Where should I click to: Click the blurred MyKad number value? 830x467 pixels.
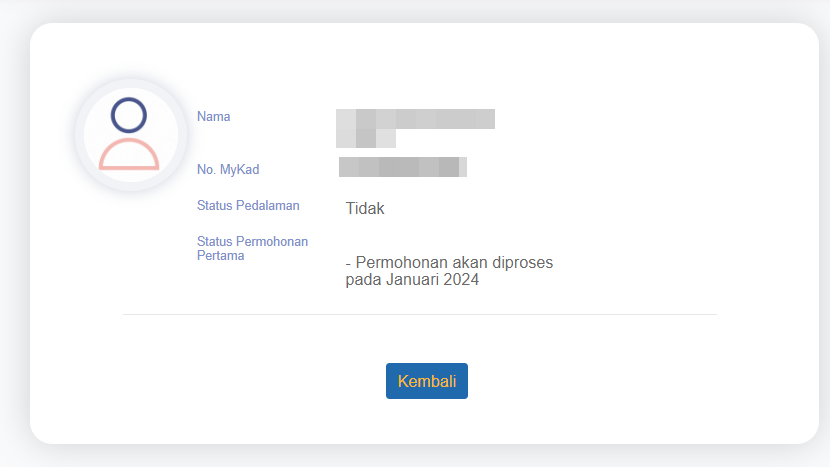[x=403, y=167]
